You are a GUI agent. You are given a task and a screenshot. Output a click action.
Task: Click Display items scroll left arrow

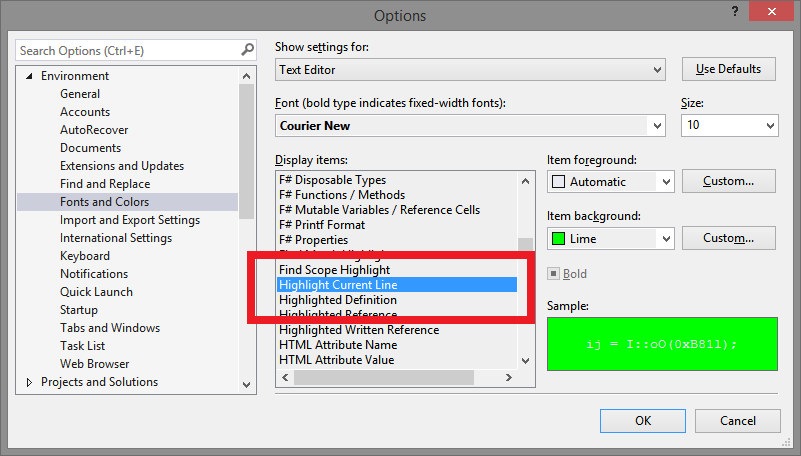(x=285, y=377)
